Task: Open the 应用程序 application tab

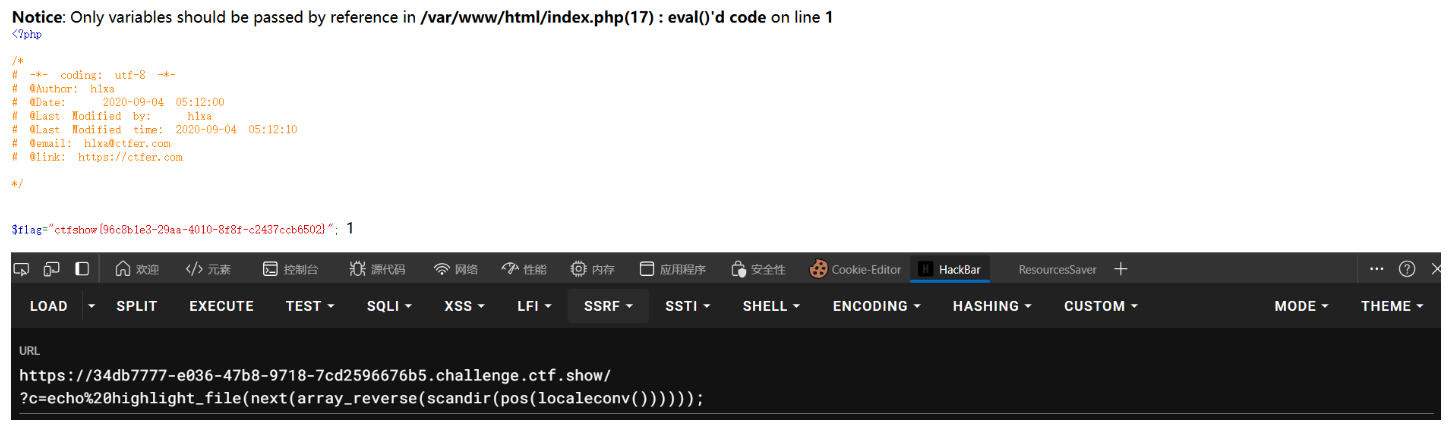Action: [672, 269]
